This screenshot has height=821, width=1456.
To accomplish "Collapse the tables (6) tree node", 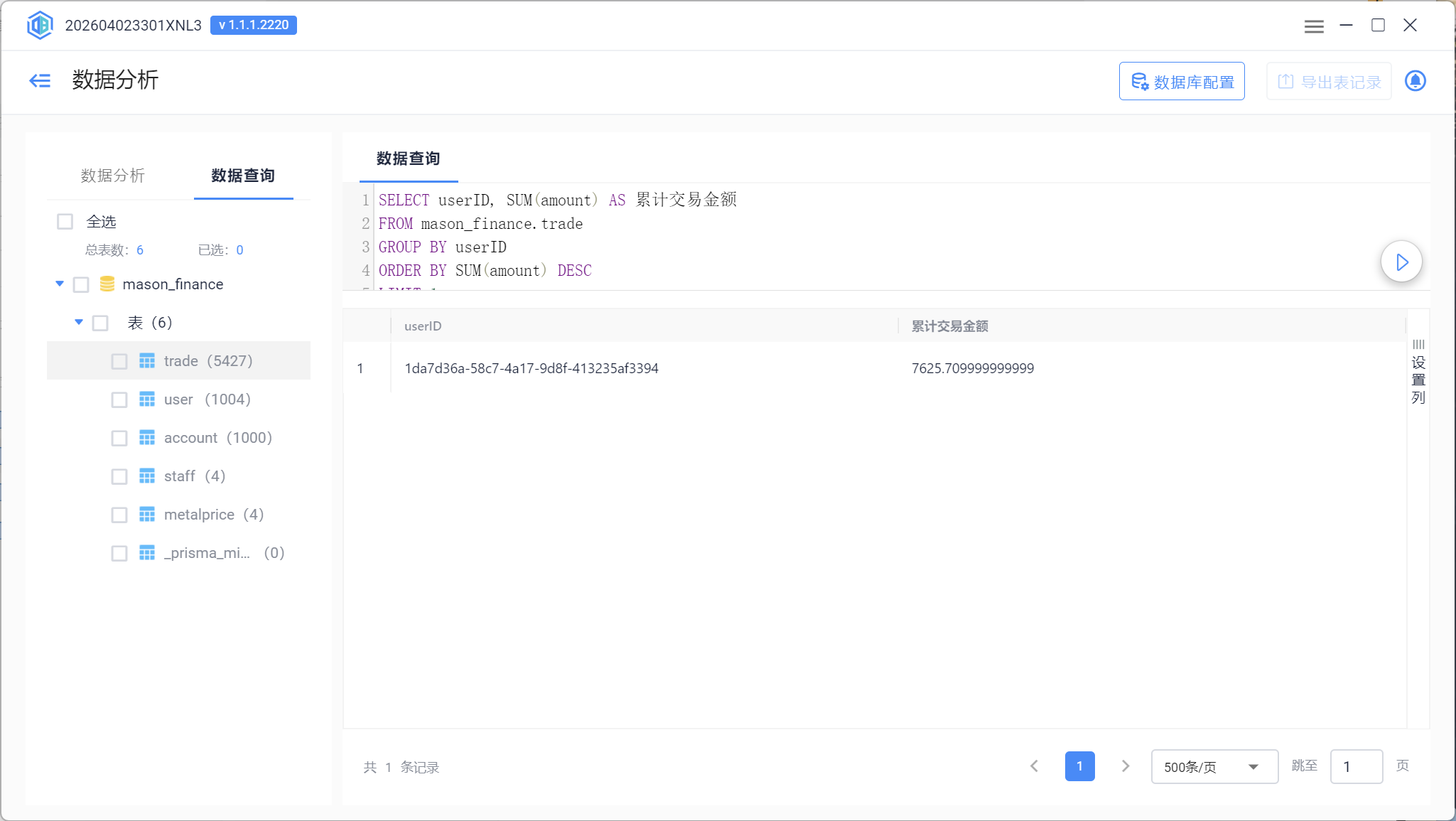I will pos(79,323).
